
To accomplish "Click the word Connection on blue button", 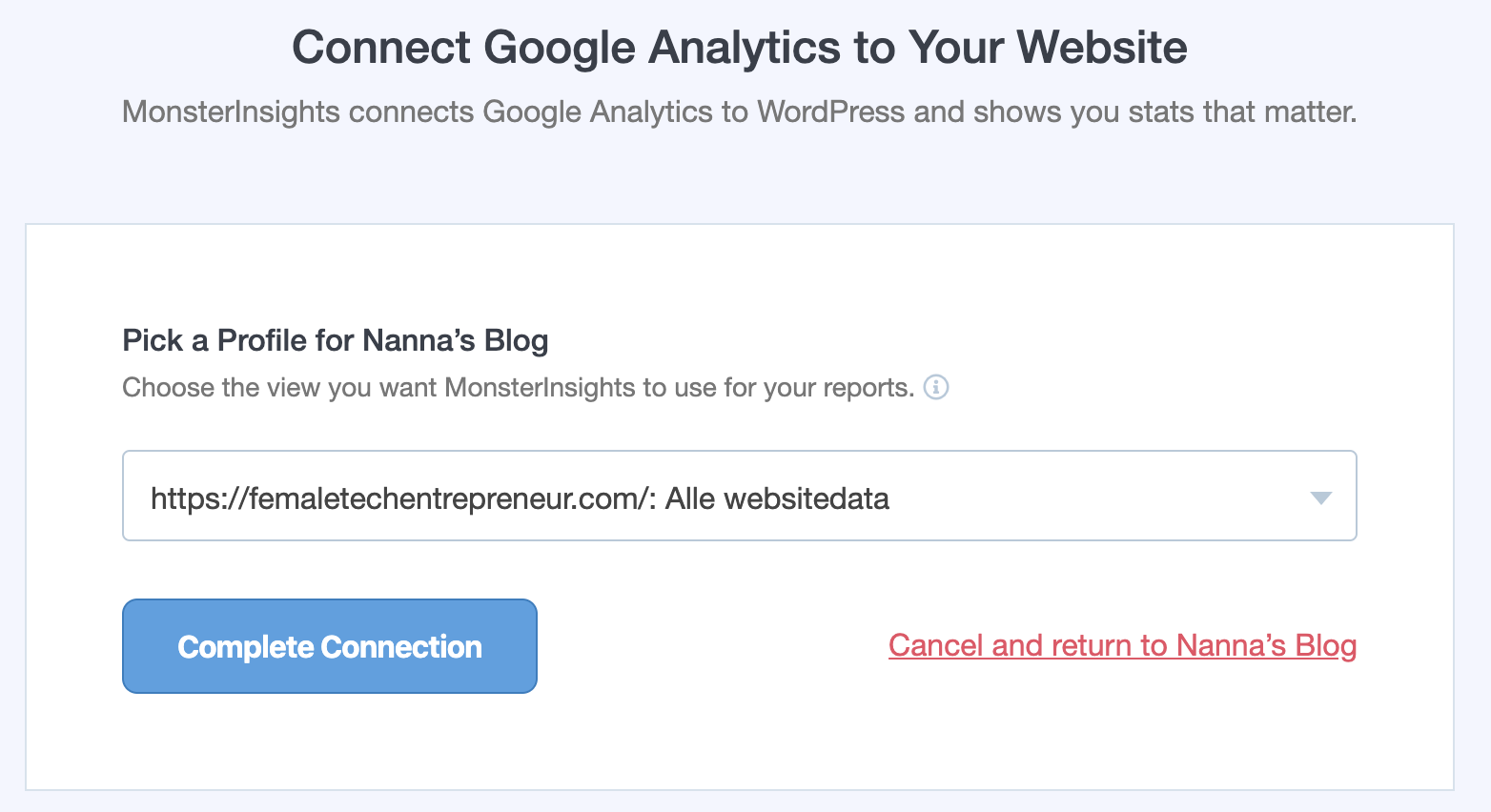I will [401, 647].
